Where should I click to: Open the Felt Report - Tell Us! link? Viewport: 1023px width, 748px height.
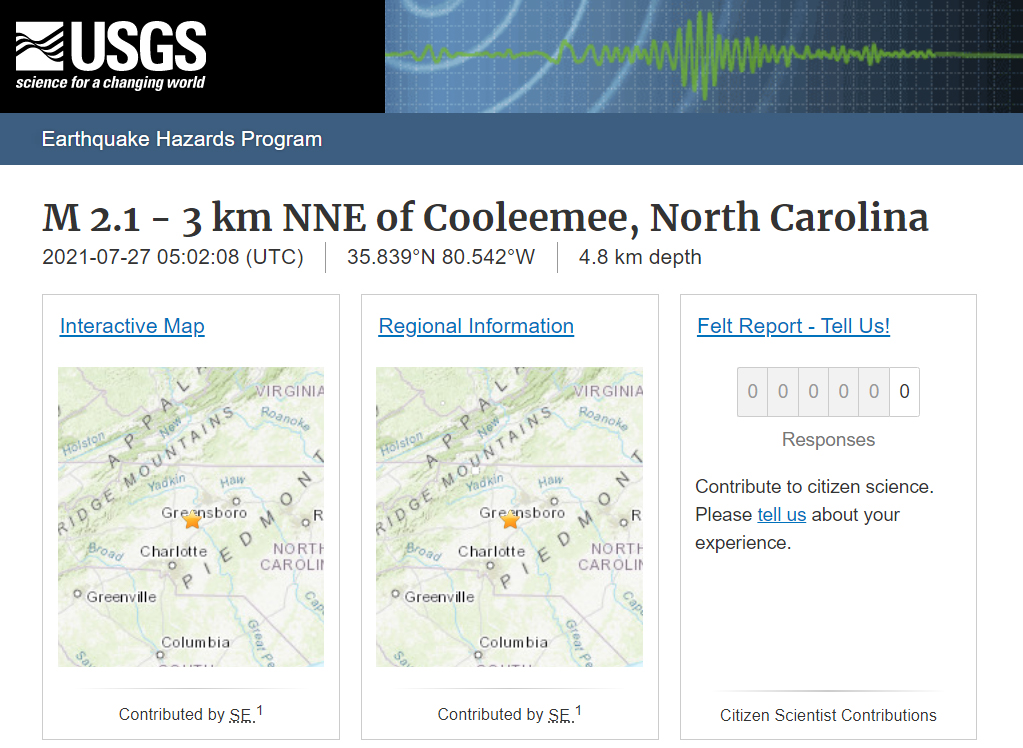793,326
